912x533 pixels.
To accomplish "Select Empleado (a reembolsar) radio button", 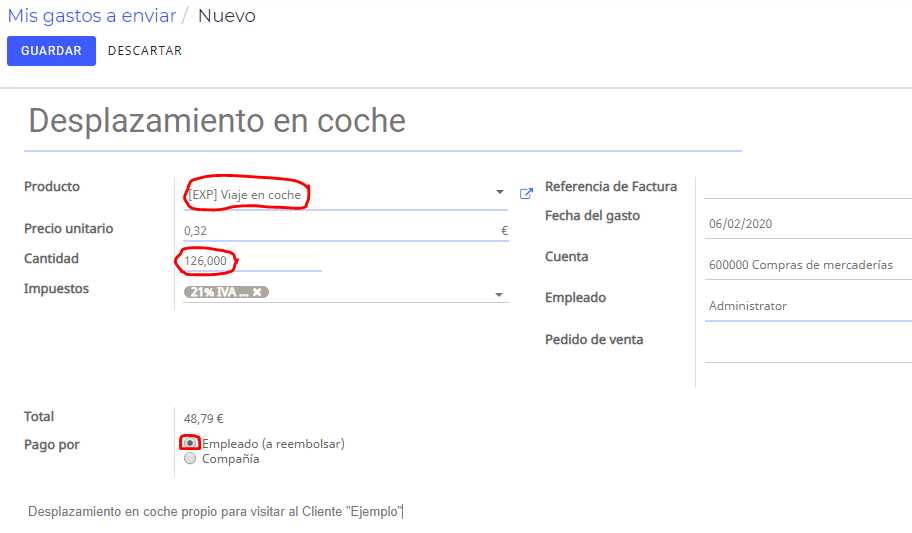I will click(190, 443).
